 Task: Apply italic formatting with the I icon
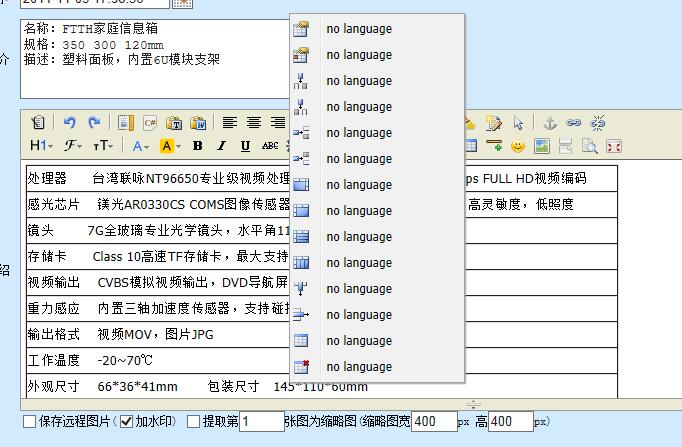(x=221, y=146)
